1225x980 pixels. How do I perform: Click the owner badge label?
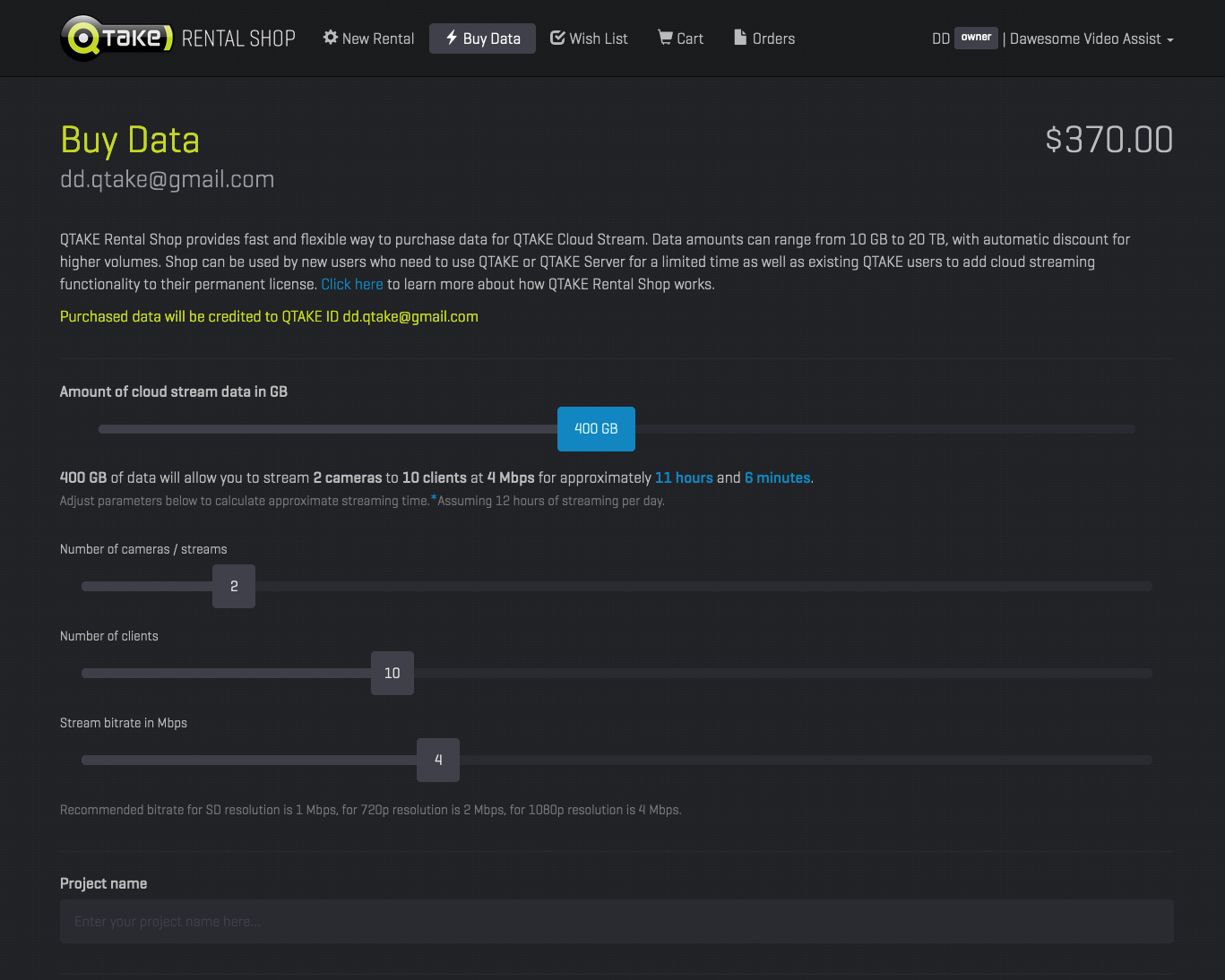coord(976,38)
